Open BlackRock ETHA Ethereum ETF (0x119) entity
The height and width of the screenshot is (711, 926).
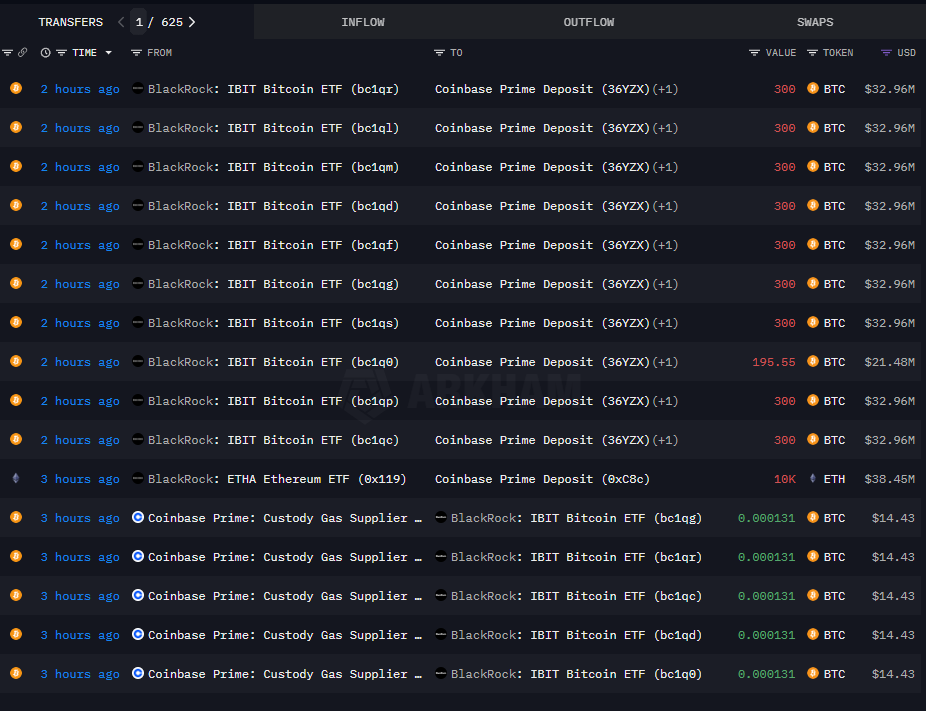[x=277, y=479]
